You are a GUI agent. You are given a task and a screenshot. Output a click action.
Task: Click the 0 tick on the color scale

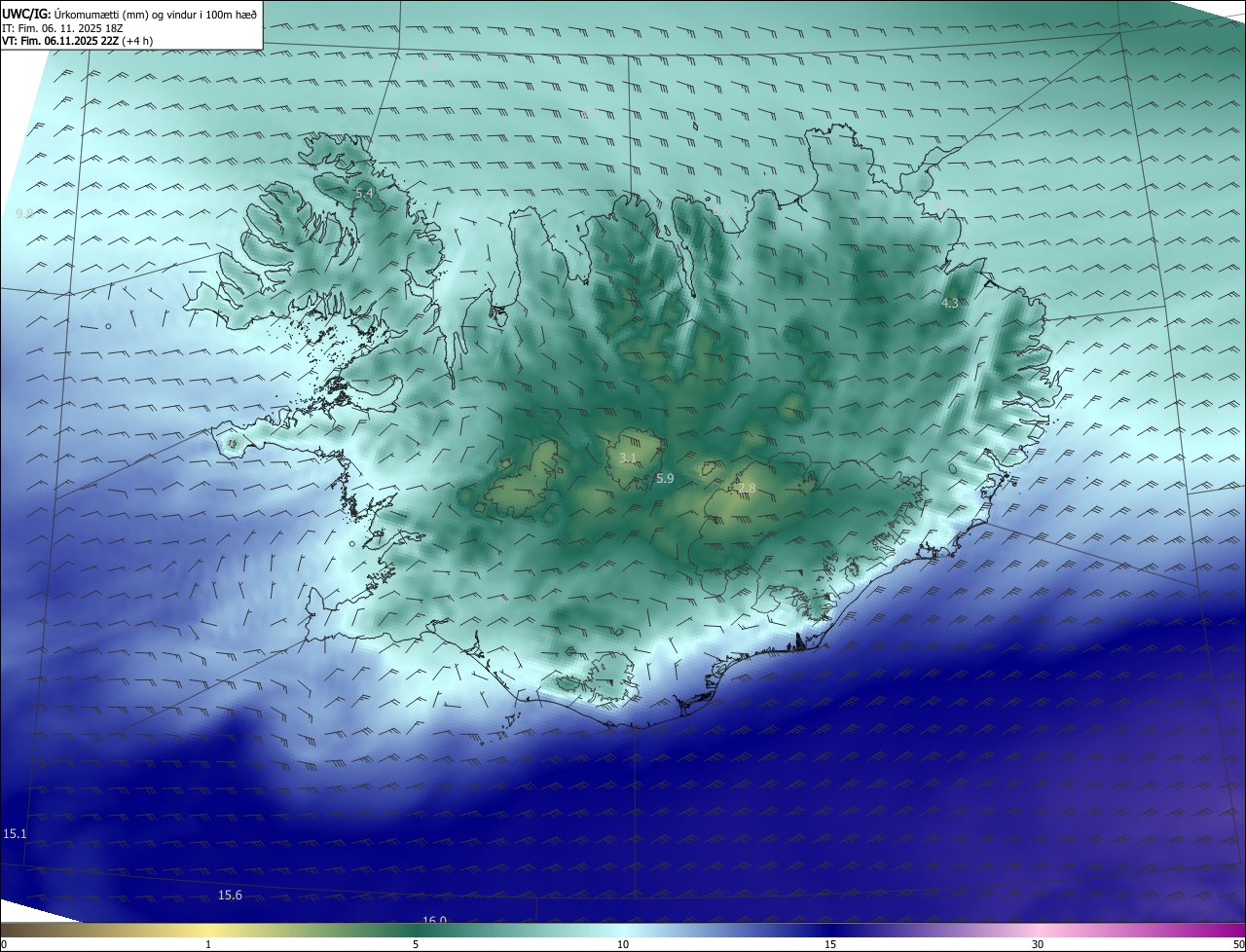click(x=4, y=944)
